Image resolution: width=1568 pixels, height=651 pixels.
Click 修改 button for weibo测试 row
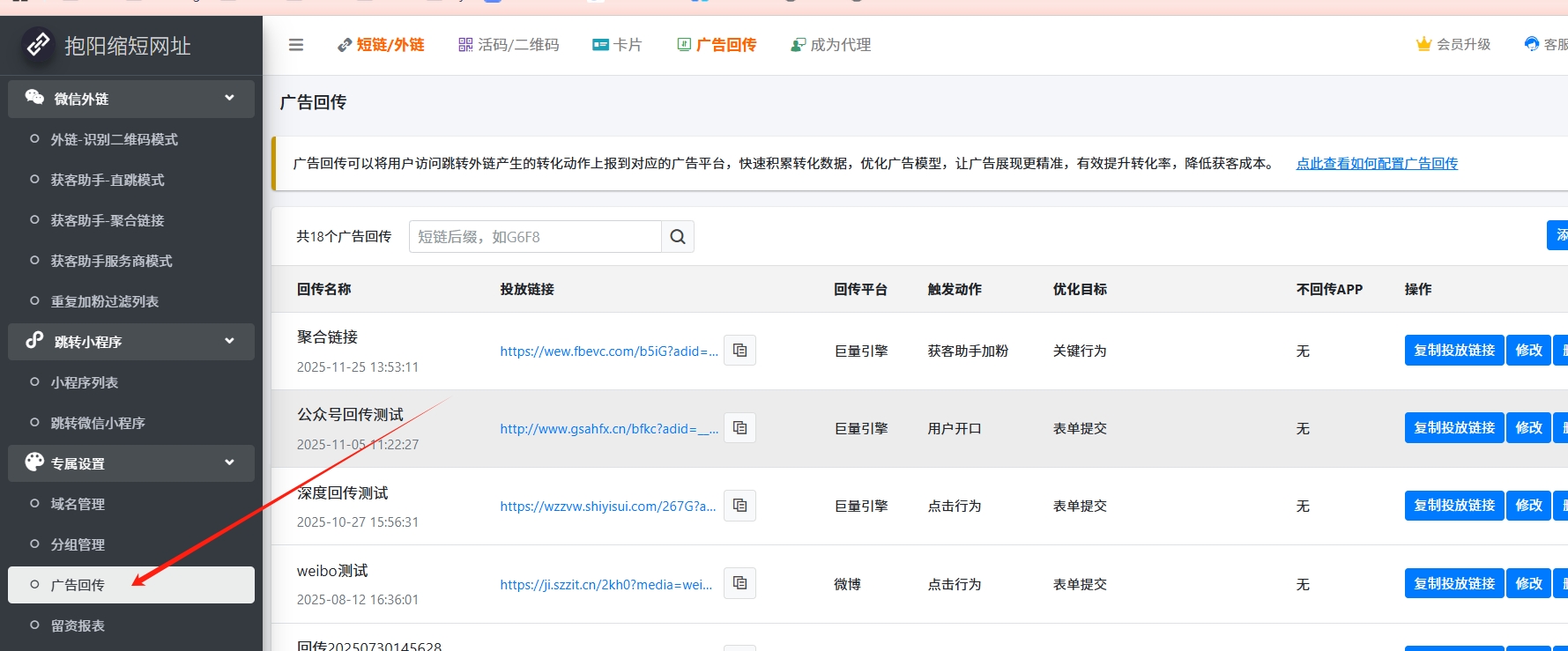click(x=1528, y=583)
